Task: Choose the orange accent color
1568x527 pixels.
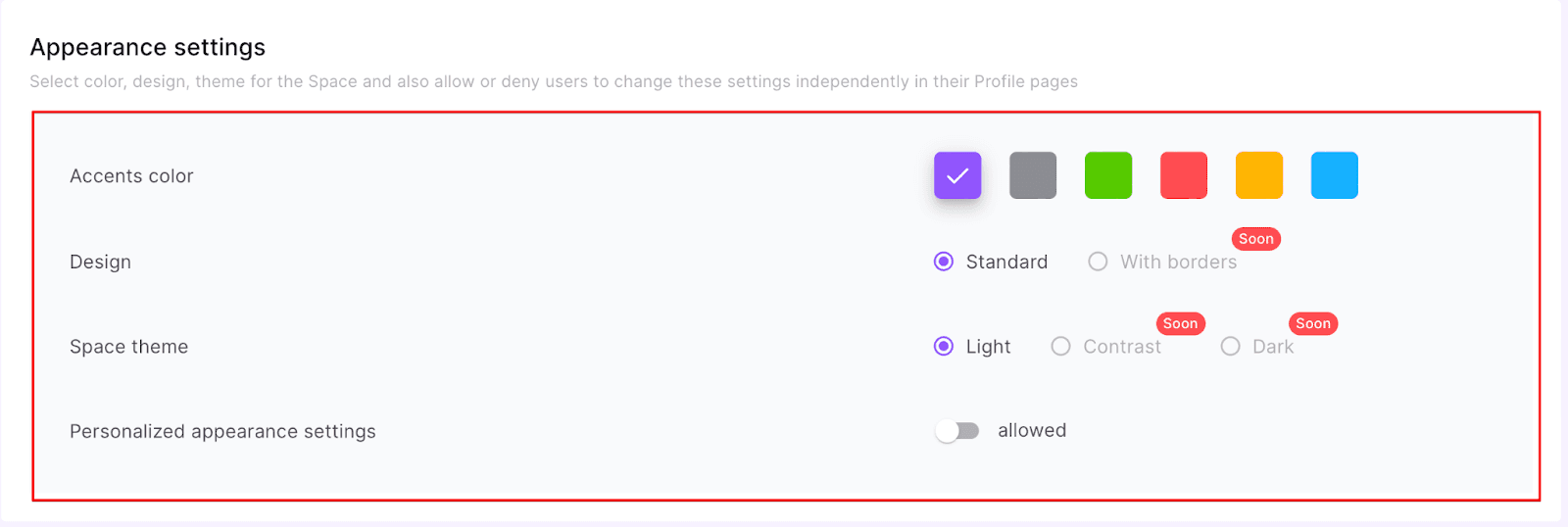Action: [1259, 175]
